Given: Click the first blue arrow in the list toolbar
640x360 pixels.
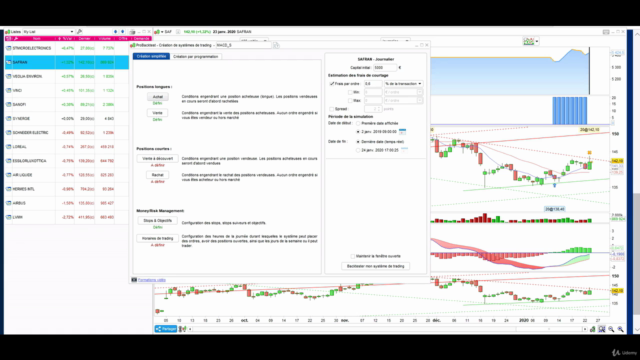Looking at the screenshot, I should click(x=116, y=31).
